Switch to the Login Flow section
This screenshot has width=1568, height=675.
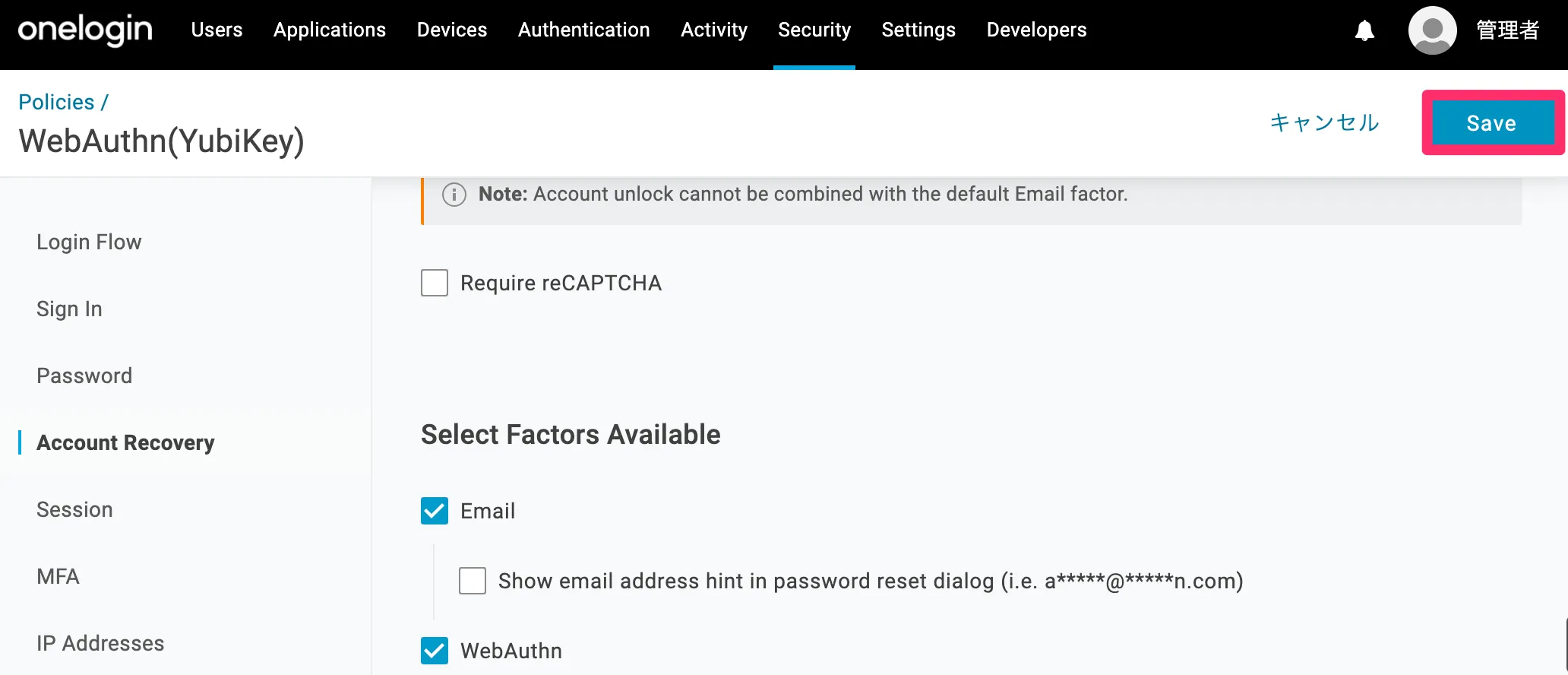[89, 242]
